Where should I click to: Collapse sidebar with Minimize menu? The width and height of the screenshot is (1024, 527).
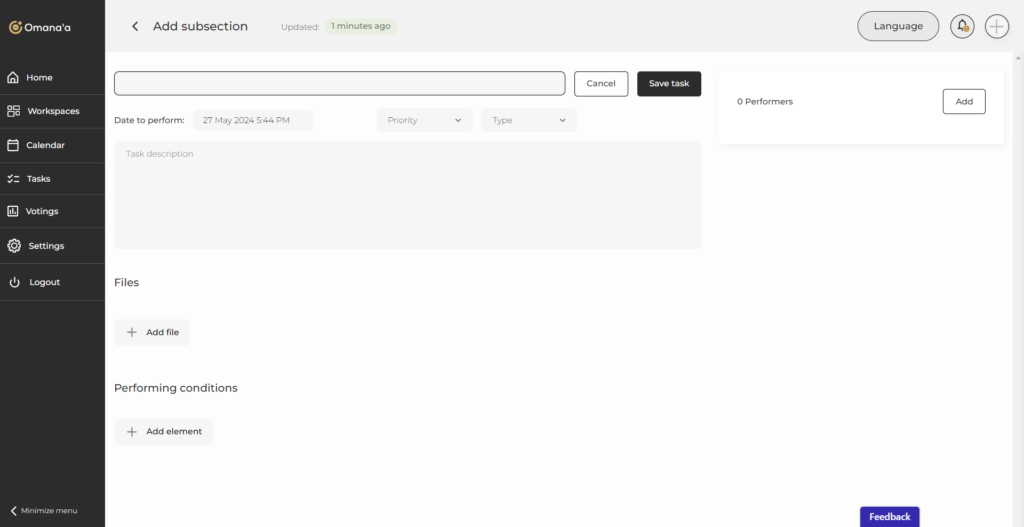pyautogui.click(x=44, y=510)
